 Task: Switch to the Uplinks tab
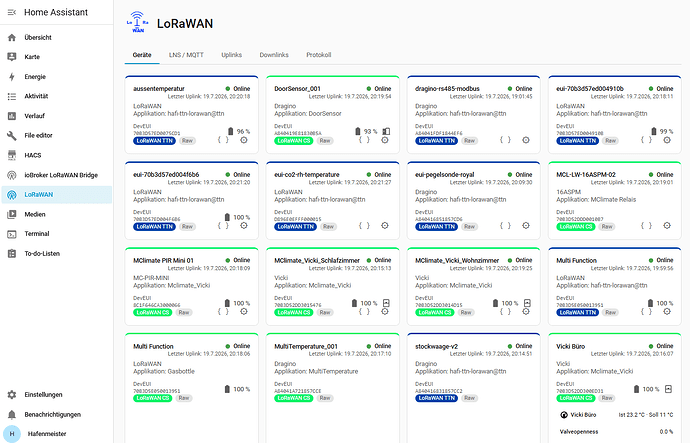[231, 55]
